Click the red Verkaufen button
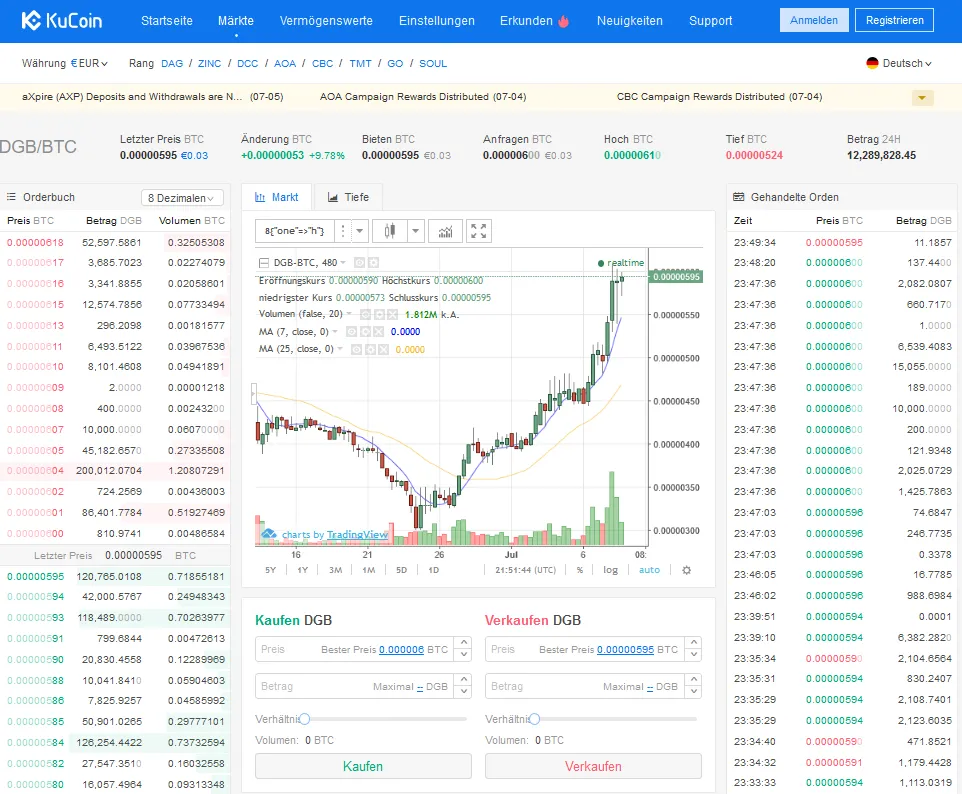Viewport: 962px width, 794px height. point(593,766)
